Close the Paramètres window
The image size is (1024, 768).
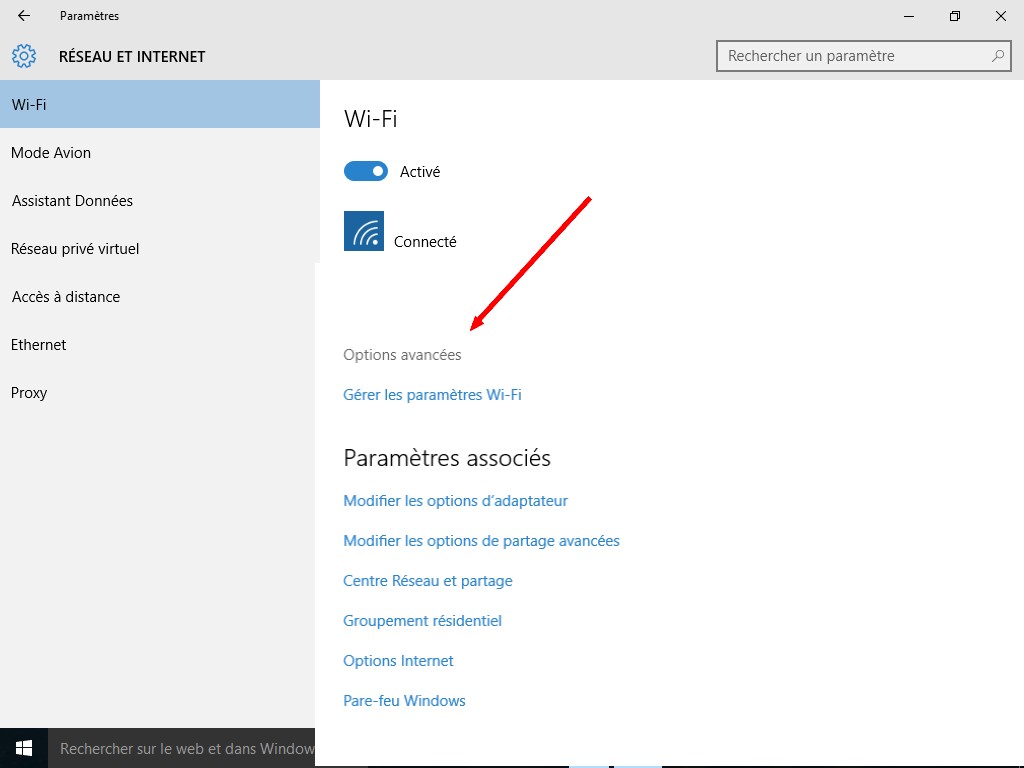(x=1000, y=16)
